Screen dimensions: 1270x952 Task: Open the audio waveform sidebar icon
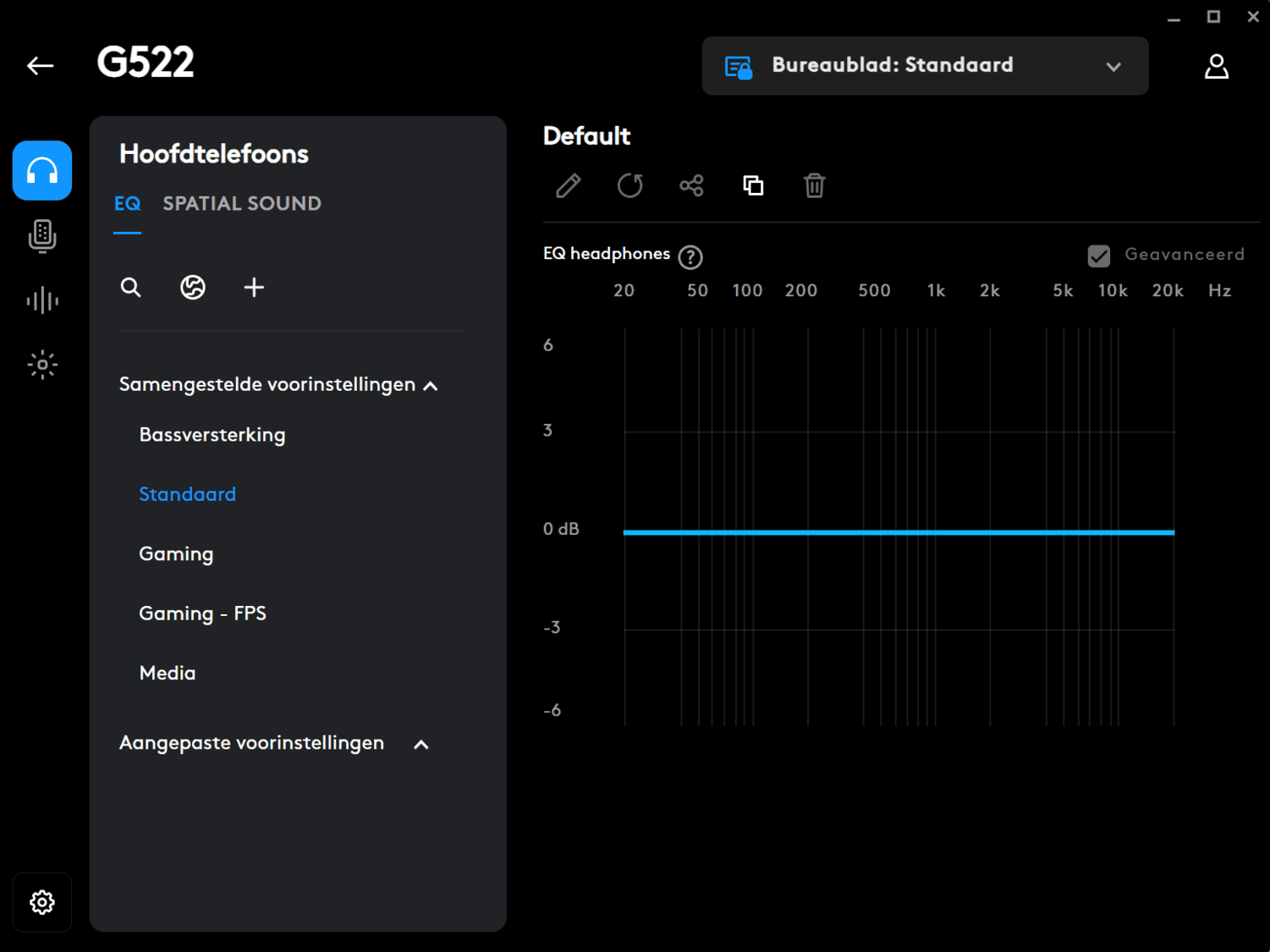42,300
